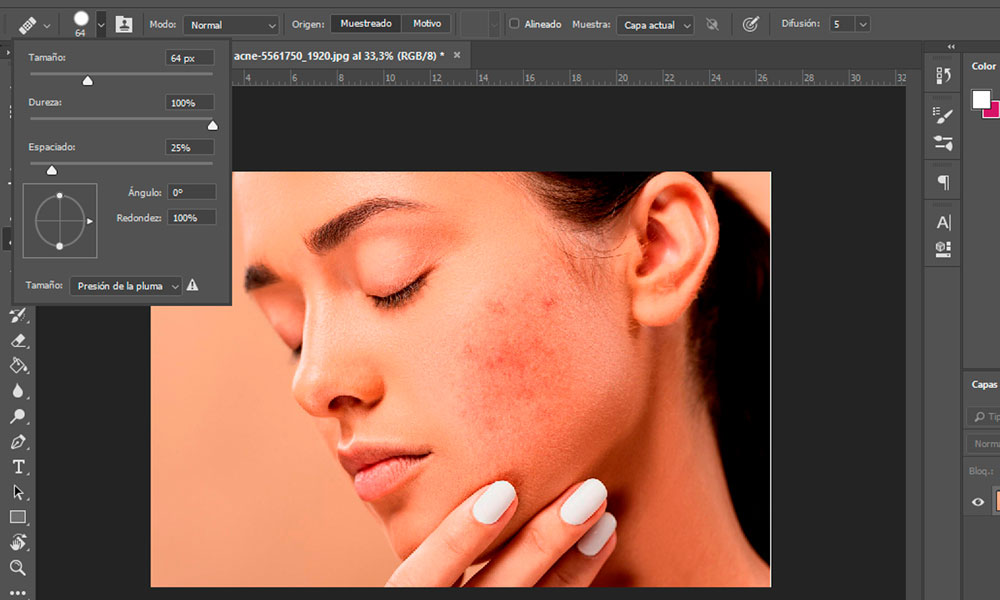Select the Type tool
Screen dimensions: 1000x600
pyautogui.click(x=20, y=466)
